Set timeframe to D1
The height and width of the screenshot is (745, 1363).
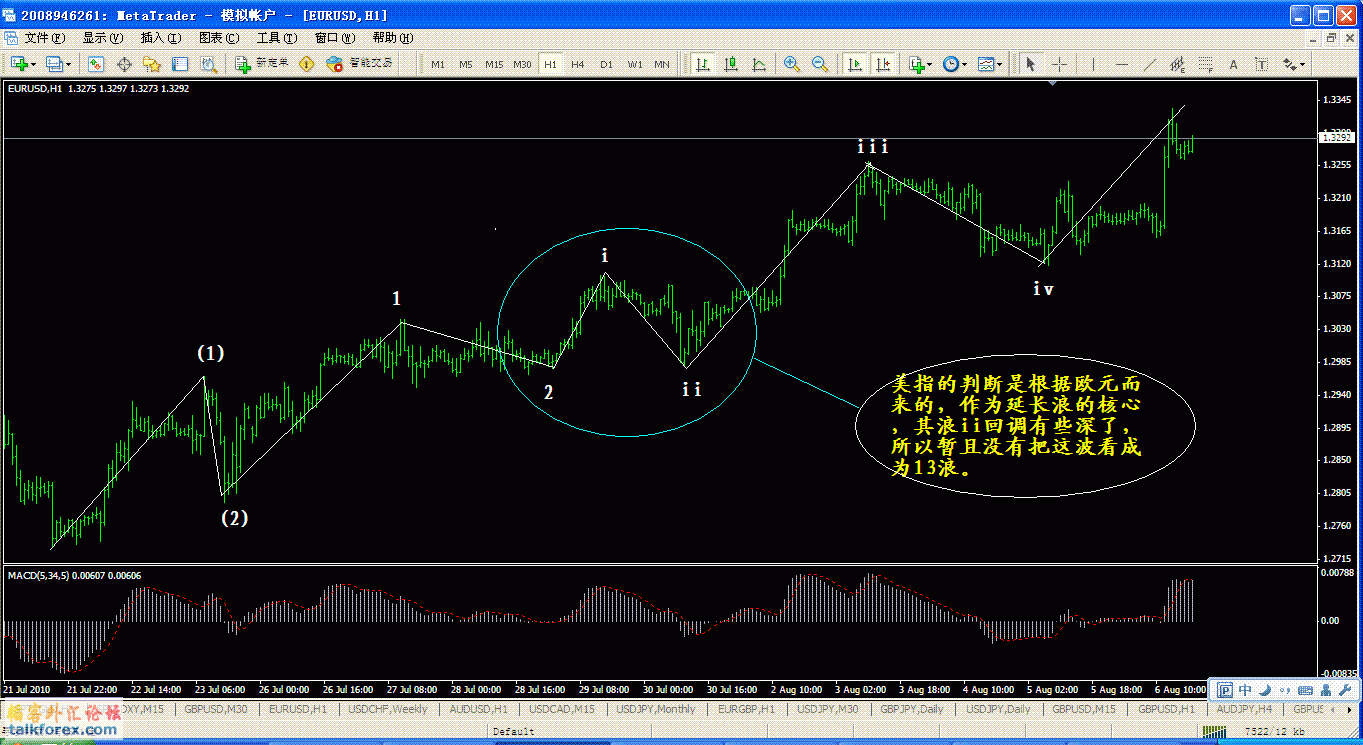[606, 64]
